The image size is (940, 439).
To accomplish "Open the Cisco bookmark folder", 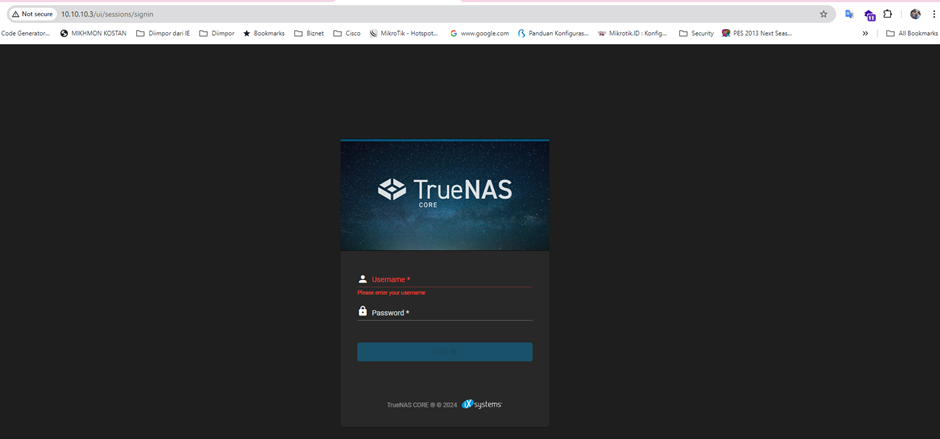I will [x=347, y=33].
